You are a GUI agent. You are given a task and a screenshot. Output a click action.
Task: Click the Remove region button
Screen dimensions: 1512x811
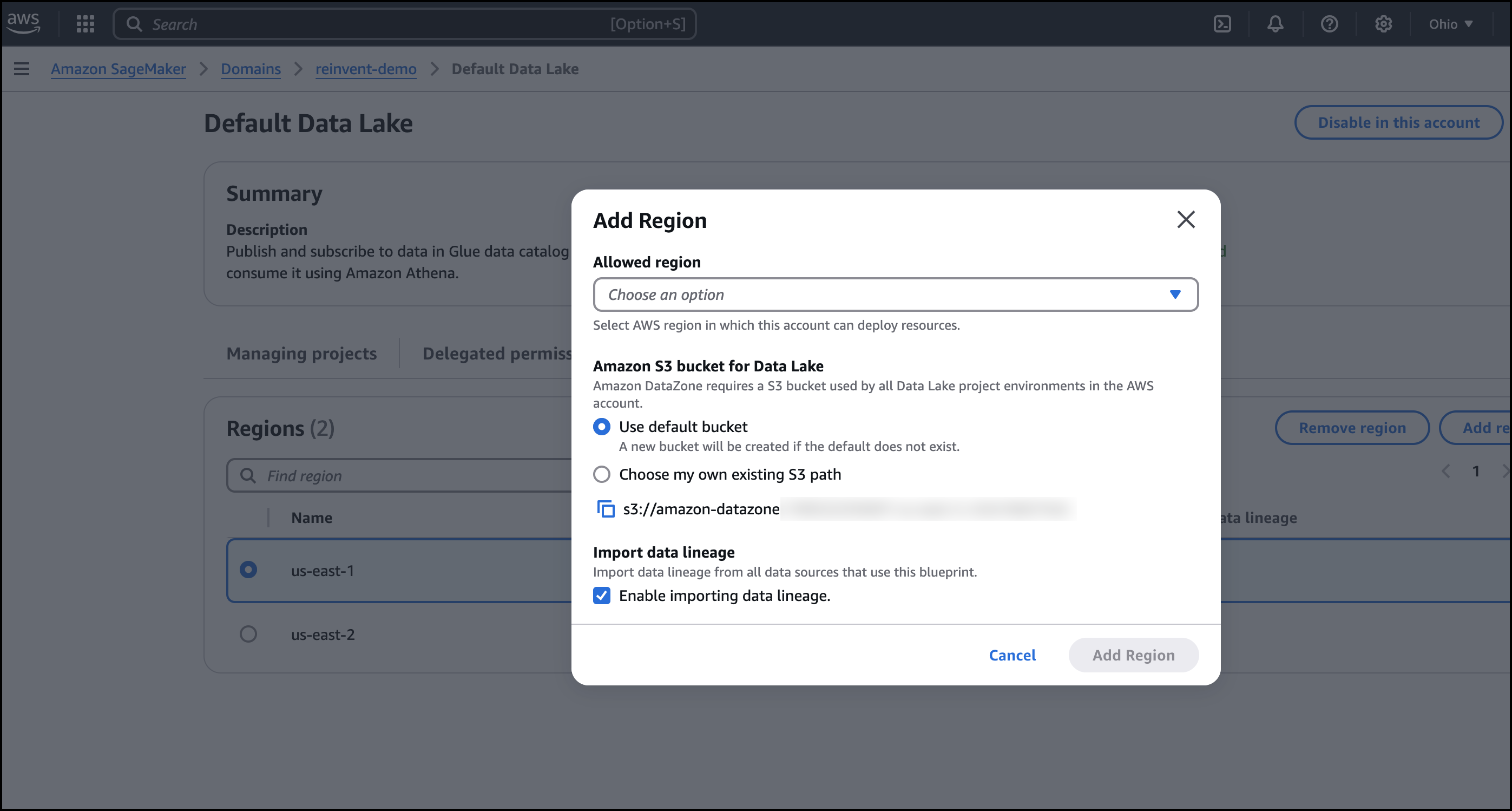point(1352,428)
